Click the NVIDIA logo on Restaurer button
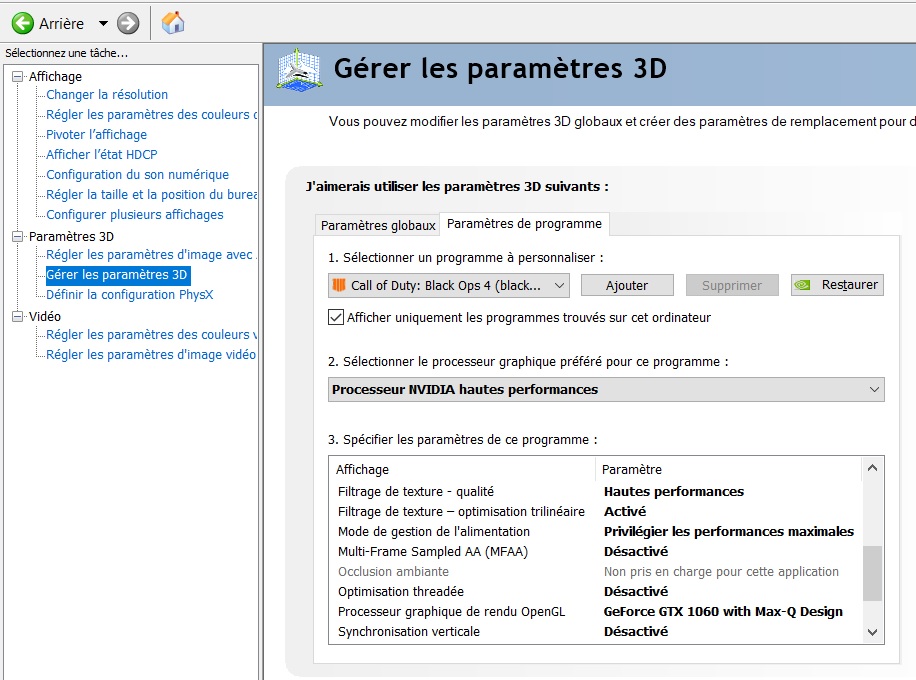Viewport: 916px width, 680px height. 803,285
